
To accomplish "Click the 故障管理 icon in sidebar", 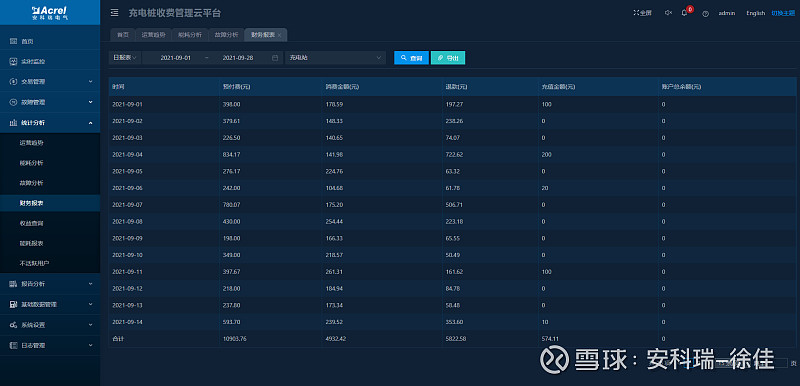I will (14, 102).
